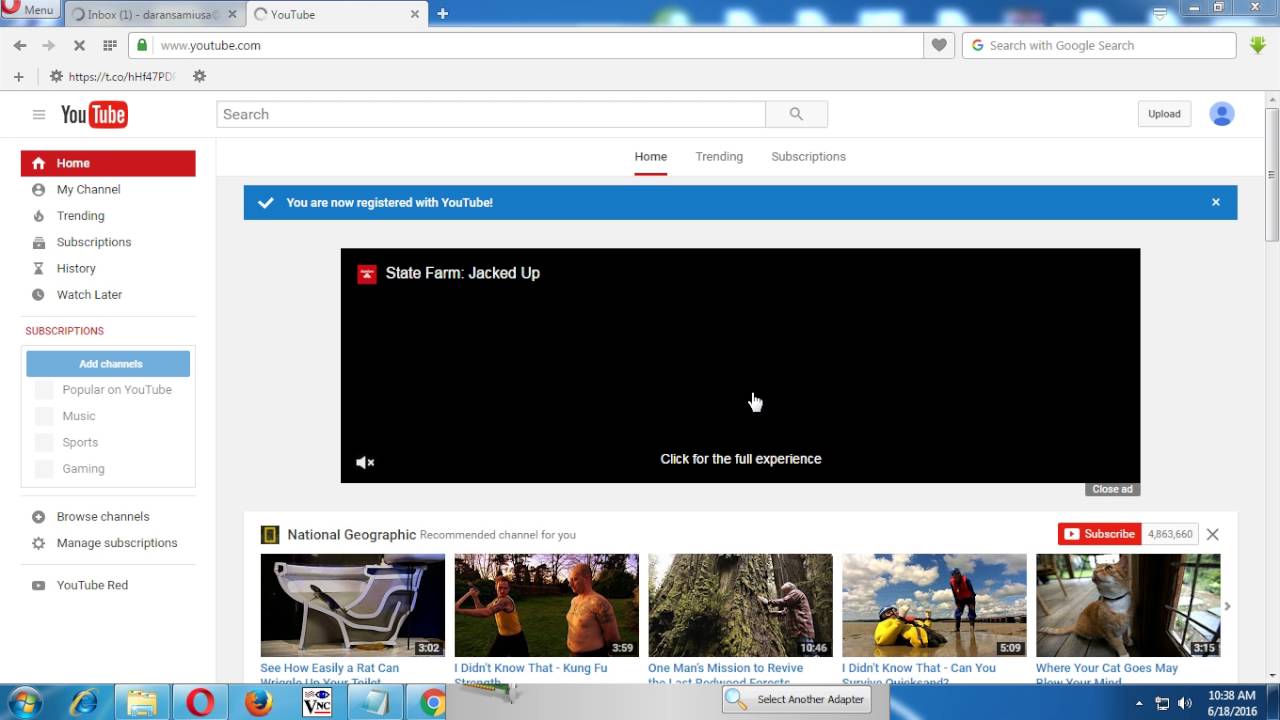Add bookmark with the plus icon

(x=18, y=76)
